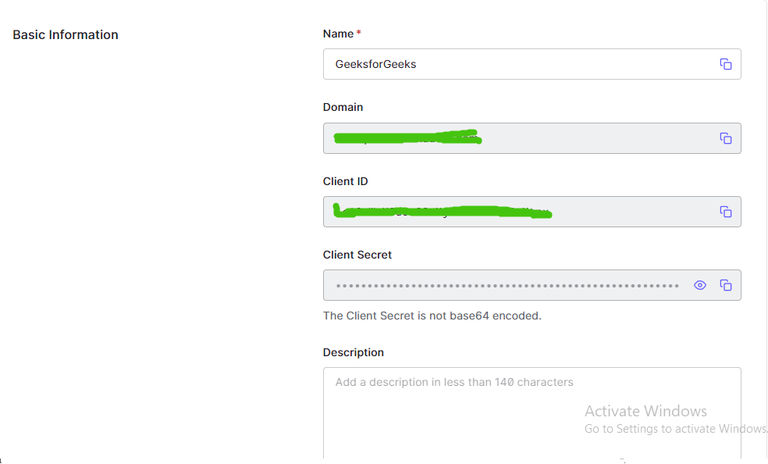Click the Description label

click(x=353, y=352)
